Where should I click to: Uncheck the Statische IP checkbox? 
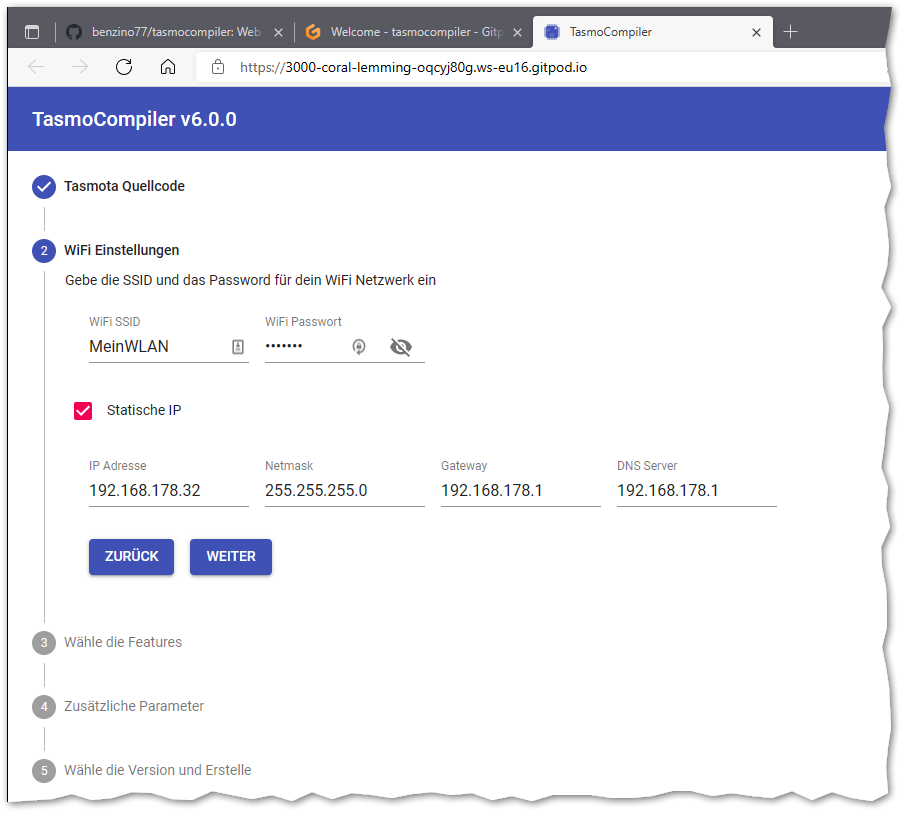click(83, 411)
